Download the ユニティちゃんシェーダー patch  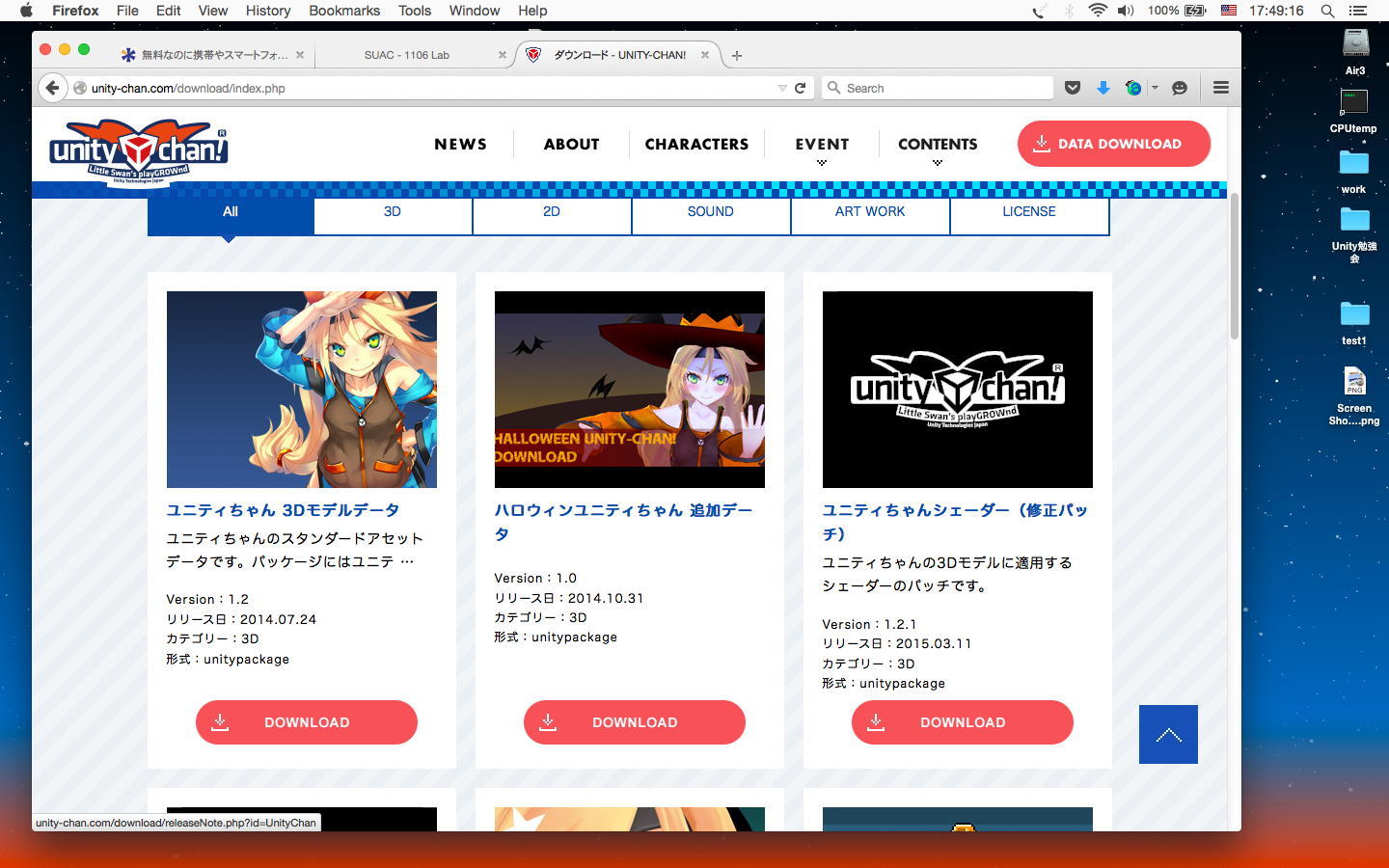click(963, 722)
